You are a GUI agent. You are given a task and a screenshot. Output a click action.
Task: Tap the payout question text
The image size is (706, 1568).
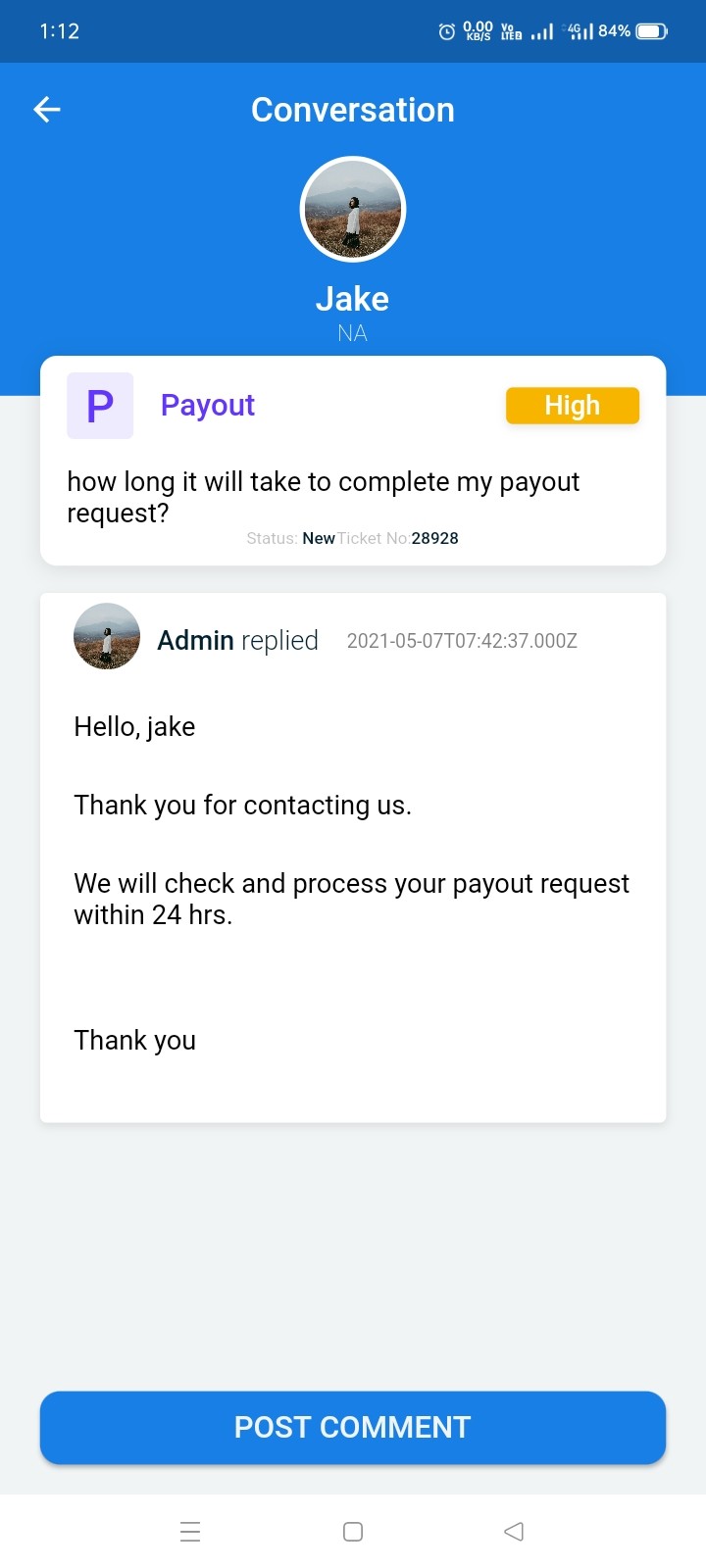[x=323, y=497]
